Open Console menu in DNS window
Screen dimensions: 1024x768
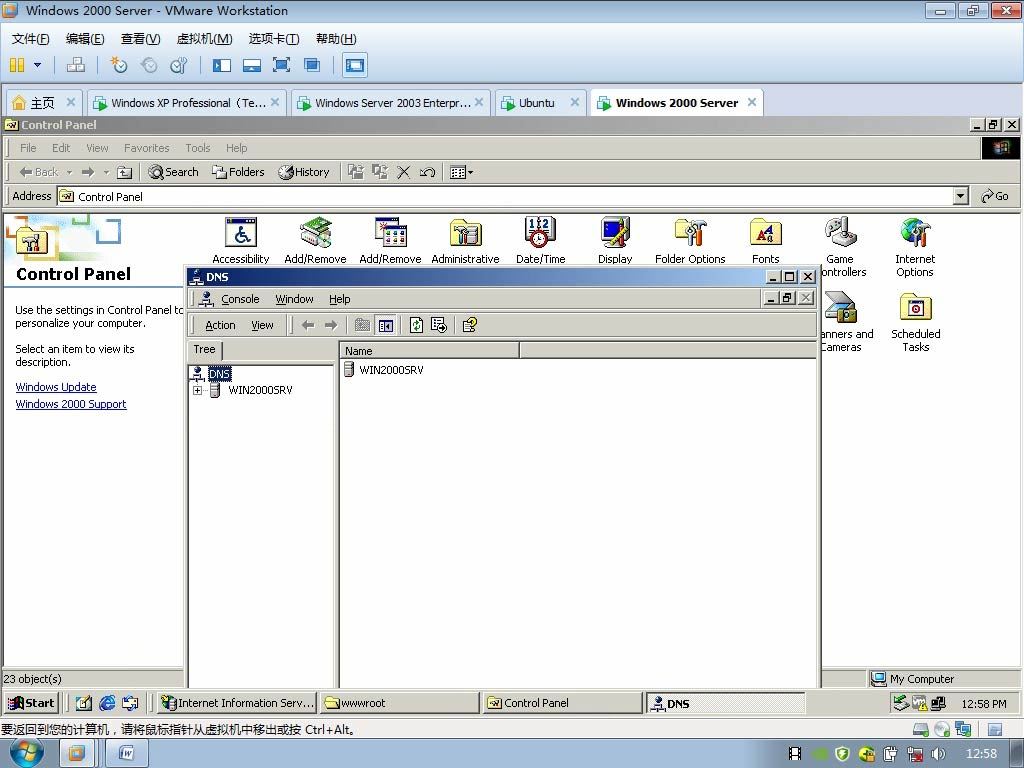point(240,298)
